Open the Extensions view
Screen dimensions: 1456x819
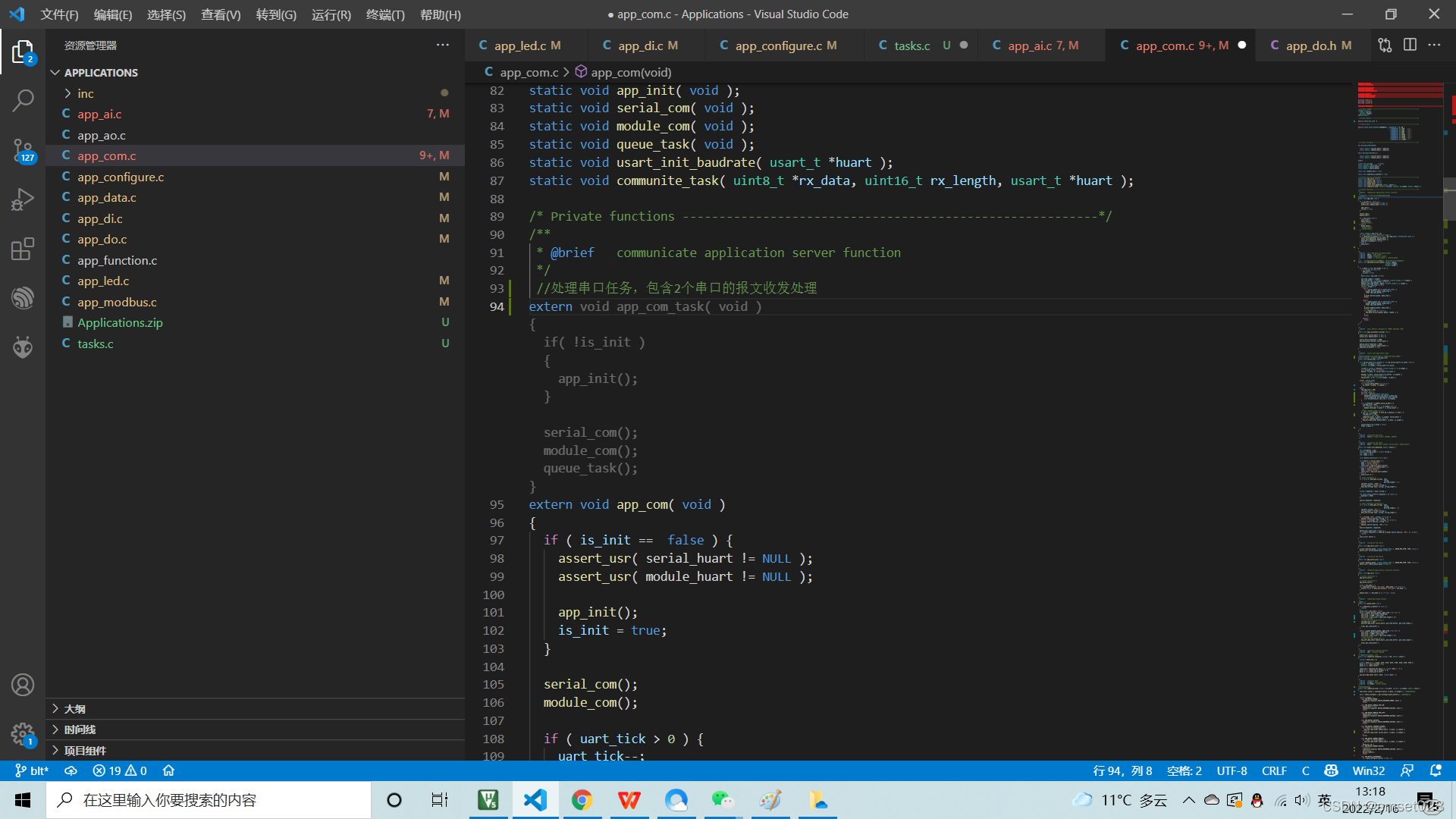coord(23,248)
